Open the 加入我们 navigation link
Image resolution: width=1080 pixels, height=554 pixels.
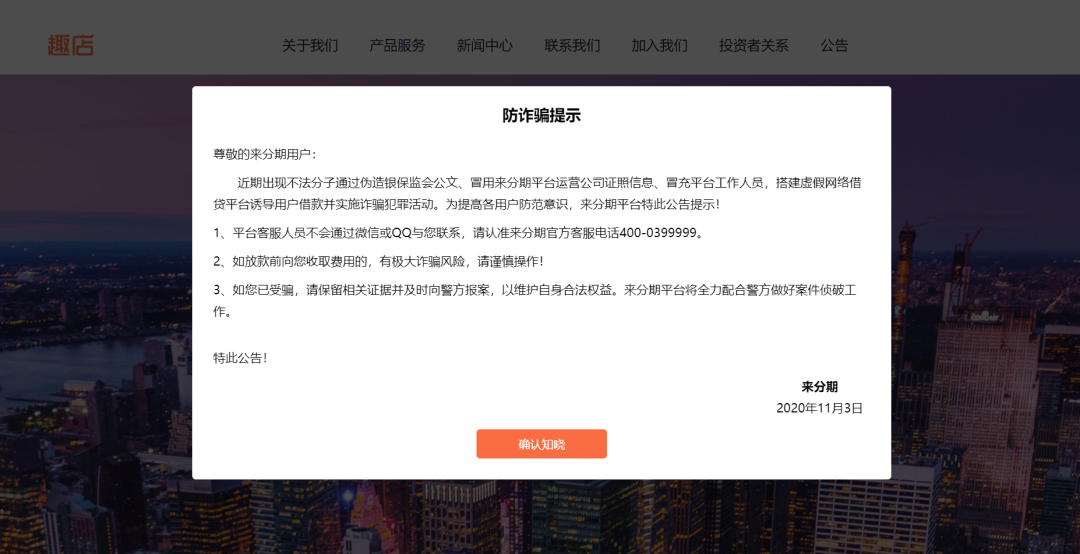[x=660, y=45]
